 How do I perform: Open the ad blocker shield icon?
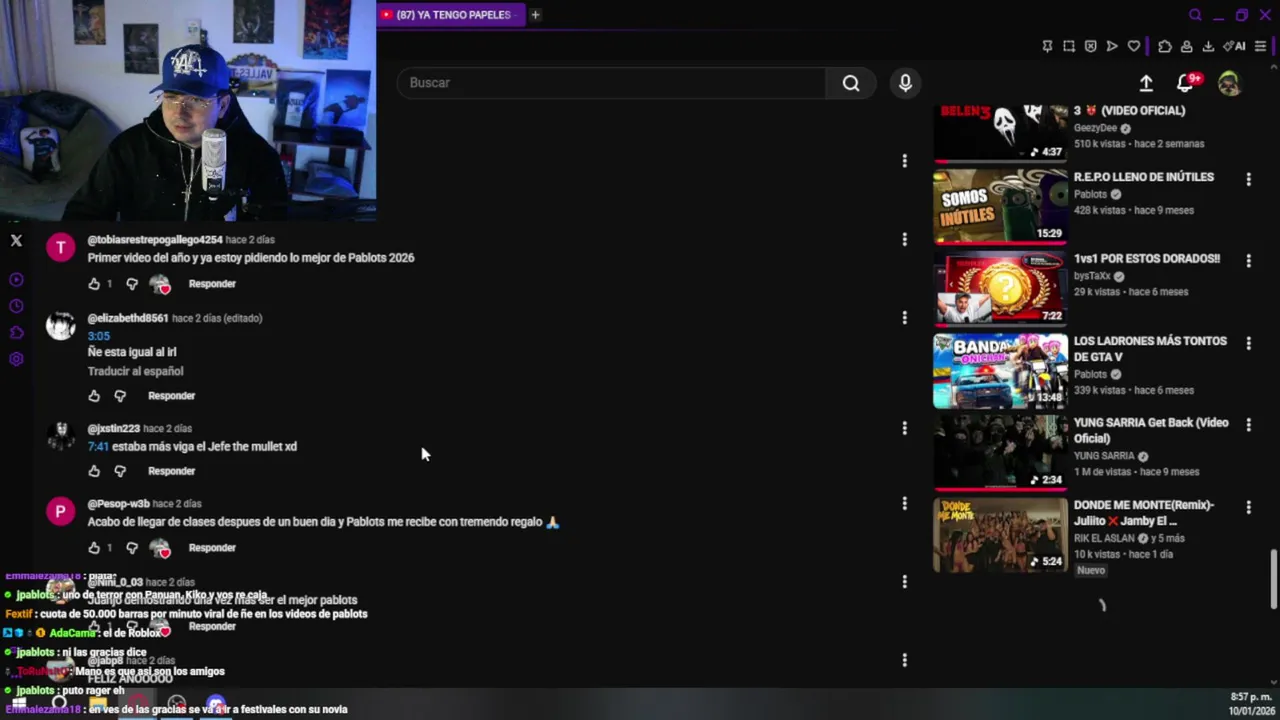click(x=1090, y=46)
